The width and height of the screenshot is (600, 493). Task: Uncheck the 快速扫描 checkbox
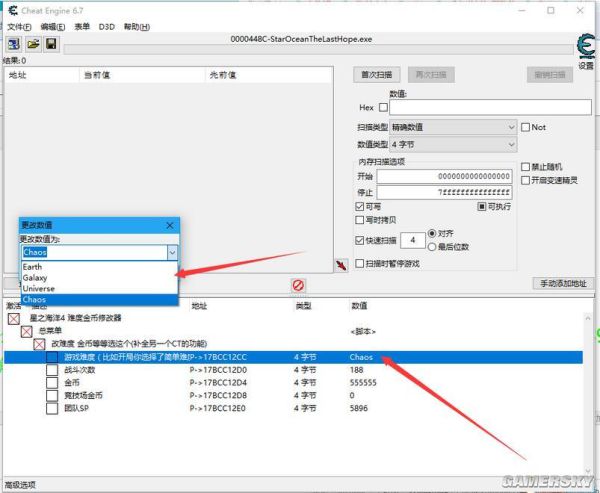click(x=359, y=240)
